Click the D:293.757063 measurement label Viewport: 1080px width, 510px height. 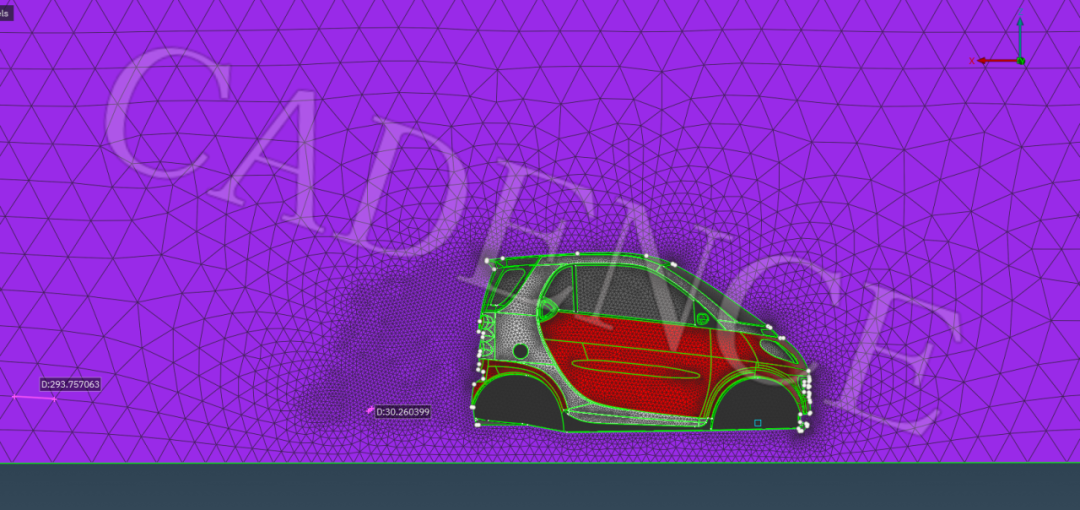coord(70,385)
